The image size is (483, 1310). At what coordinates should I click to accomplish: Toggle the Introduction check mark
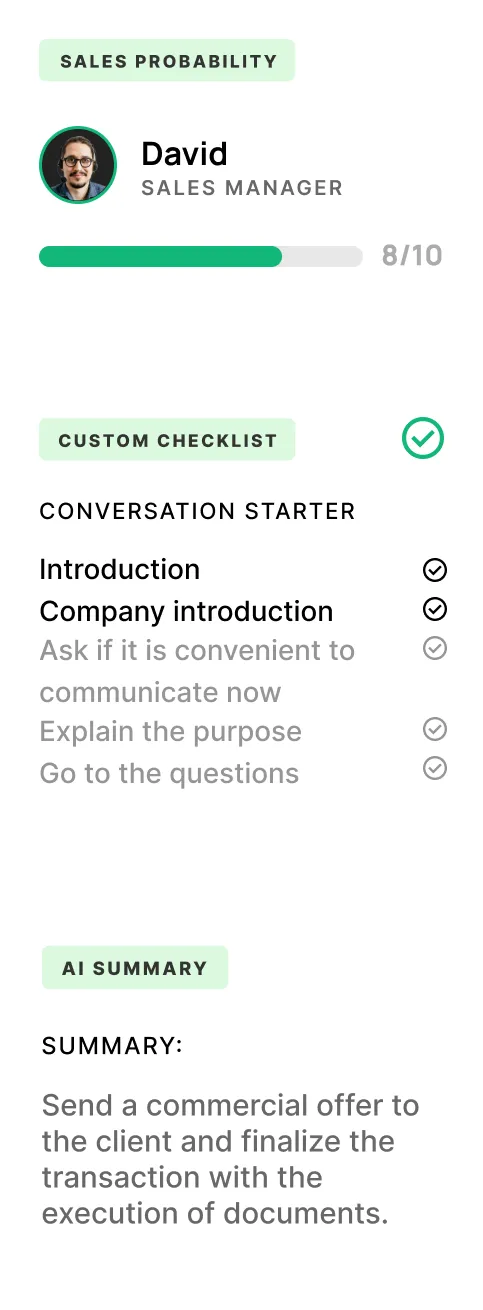(435, 570)
